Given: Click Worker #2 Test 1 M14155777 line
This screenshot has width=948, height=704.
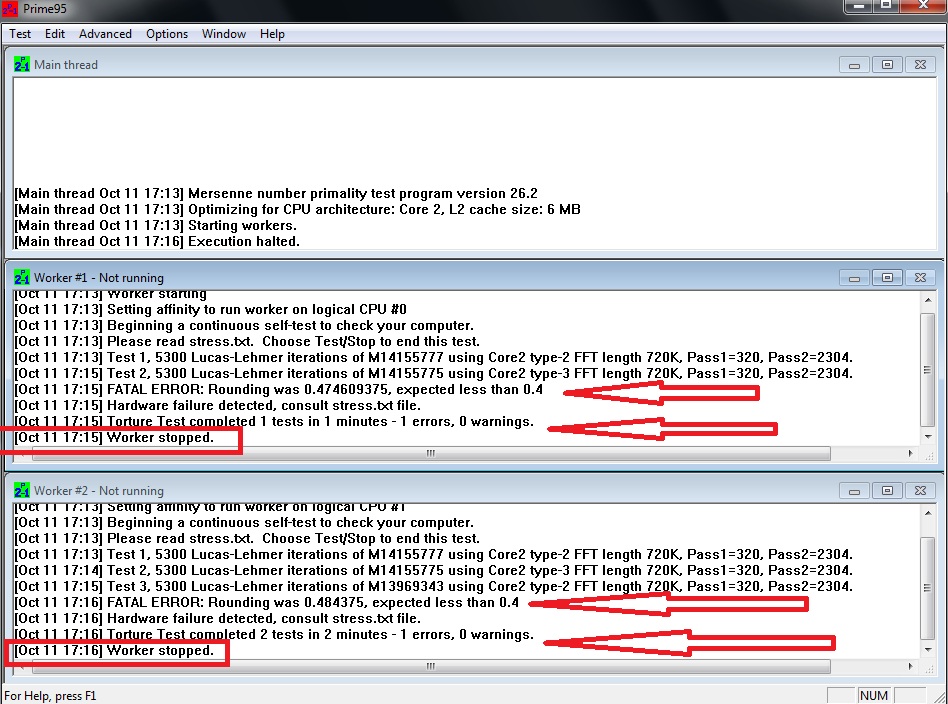Looking at the screenshot, I should tap(433, 554).
